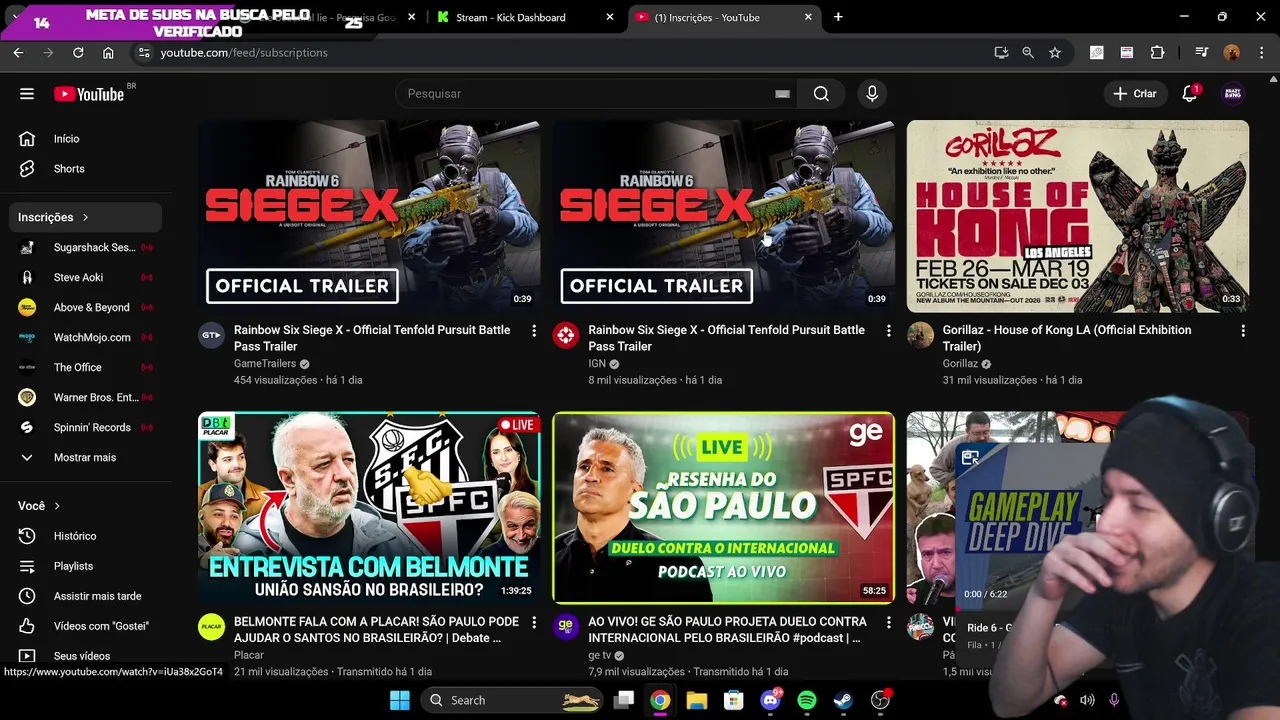This screenshot has width=1280, height=720.
Task: Open Steam from the taskbar
Action: tap(843, 700)
